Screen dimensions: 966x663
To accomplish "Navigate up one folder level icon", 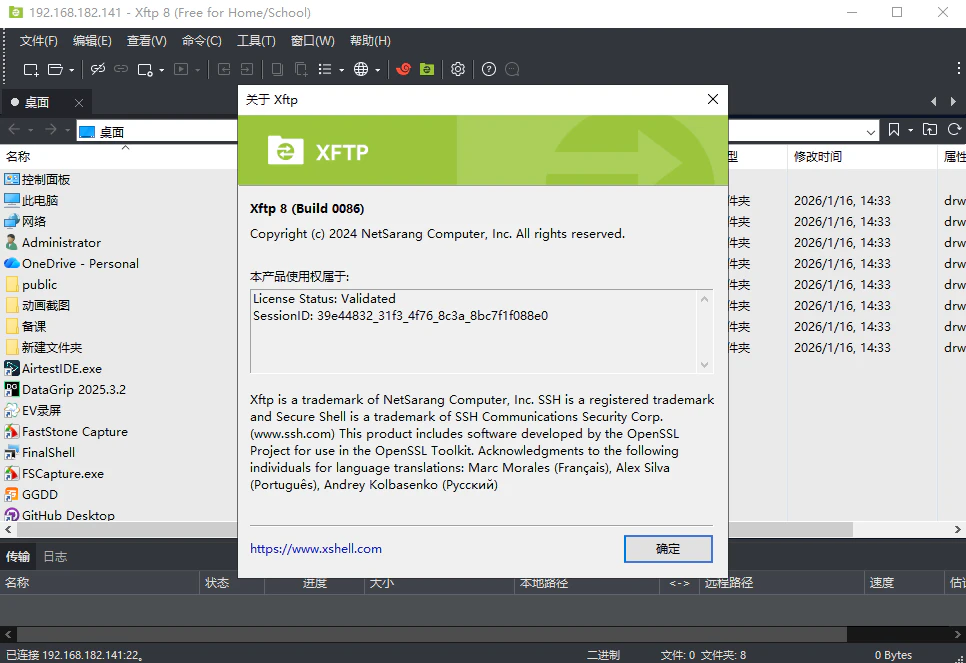I will point(930,131).
